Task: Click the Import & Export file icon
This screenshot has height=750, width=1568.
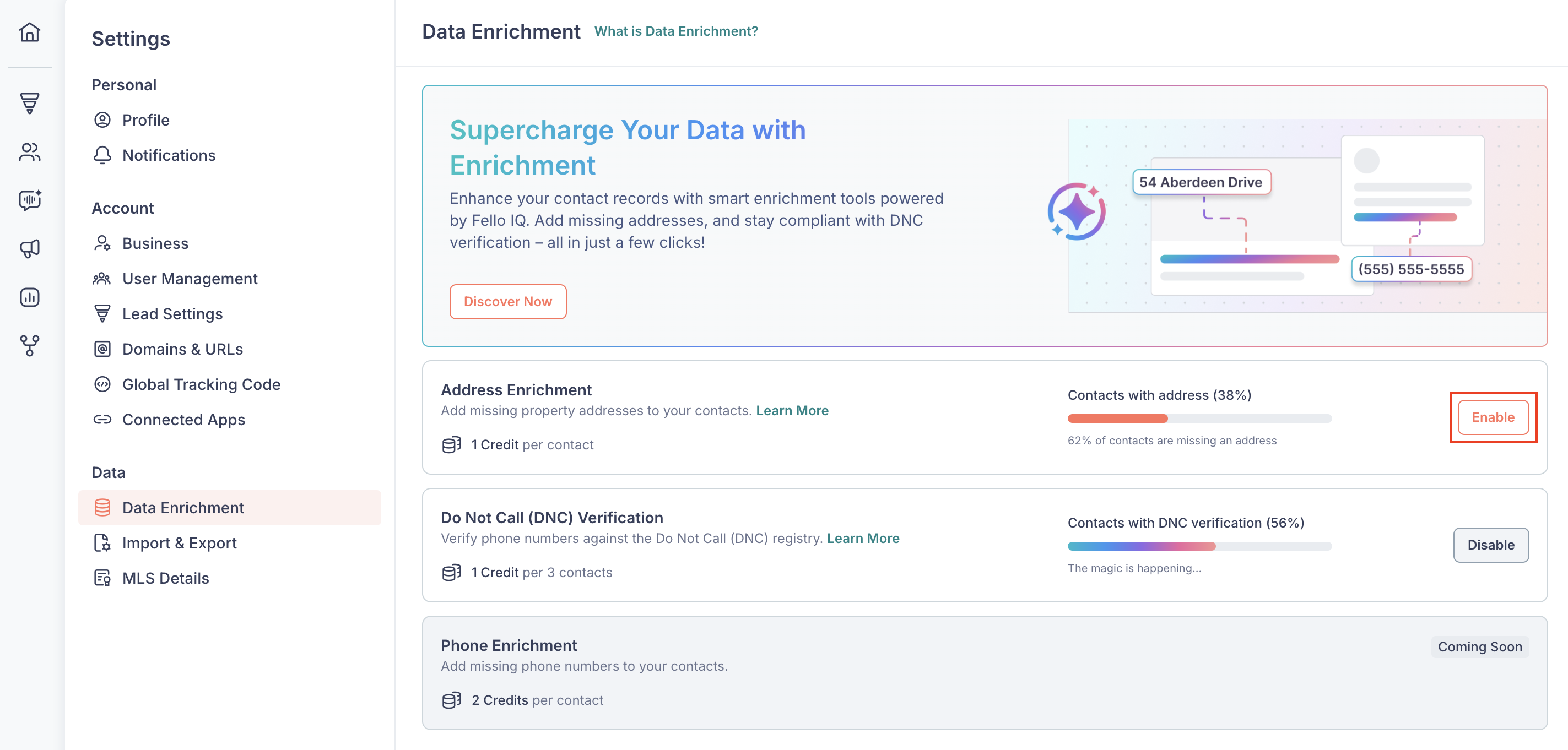Action: 102,543
